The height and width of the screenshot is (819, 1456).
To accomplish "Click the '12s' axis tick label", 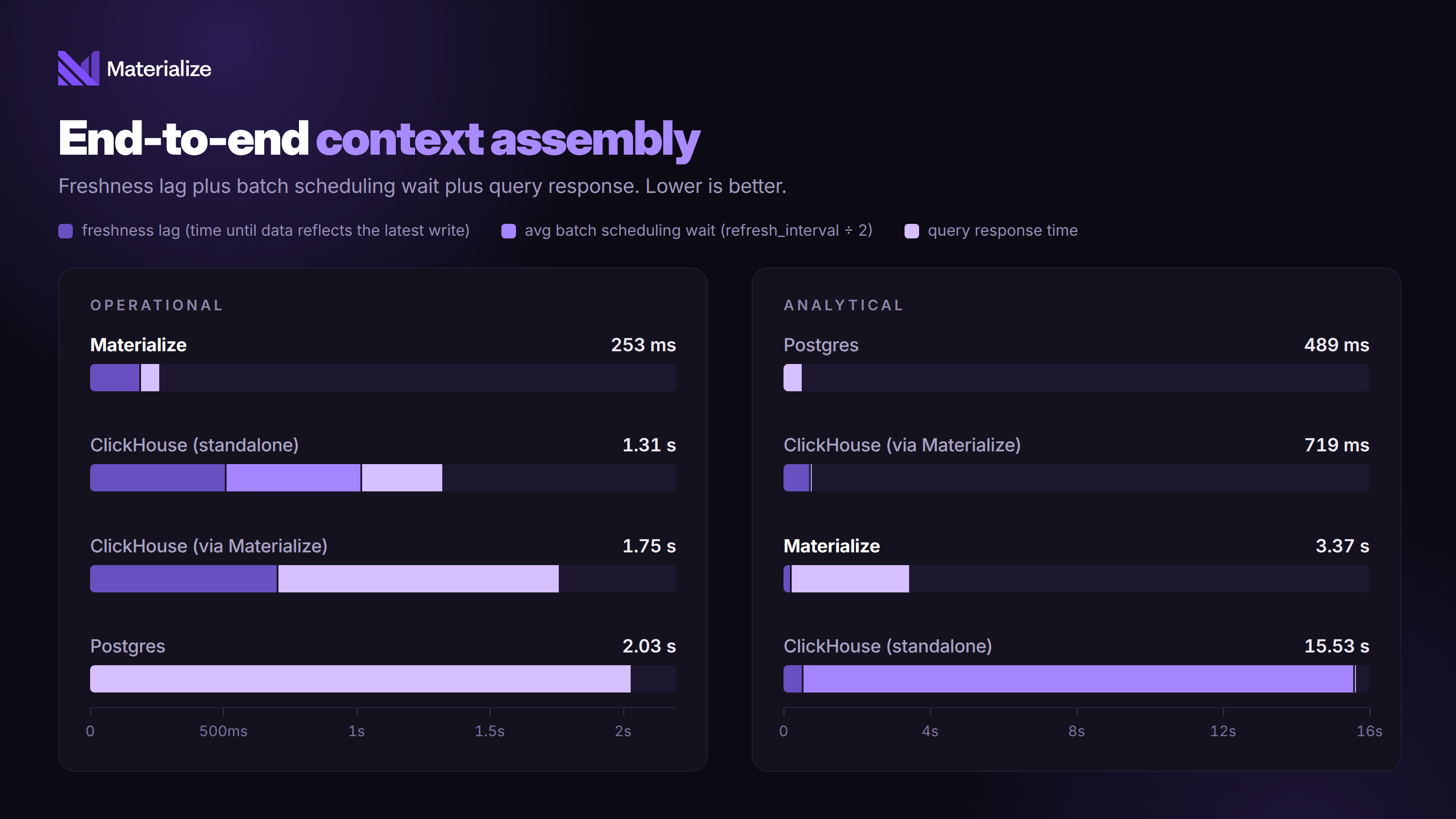I will click(x=1223, y=731).
